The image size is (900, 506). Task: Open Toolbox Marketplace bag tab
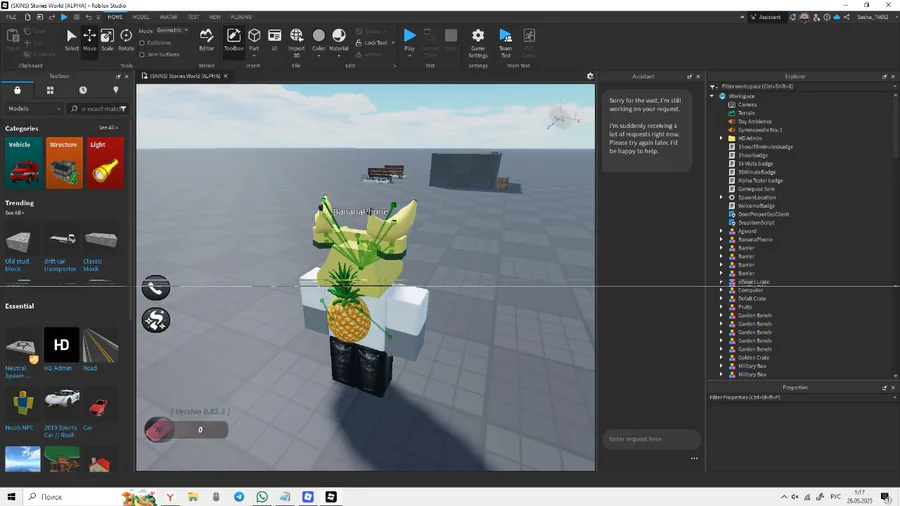pyautogui.click(x=17, y=90)
